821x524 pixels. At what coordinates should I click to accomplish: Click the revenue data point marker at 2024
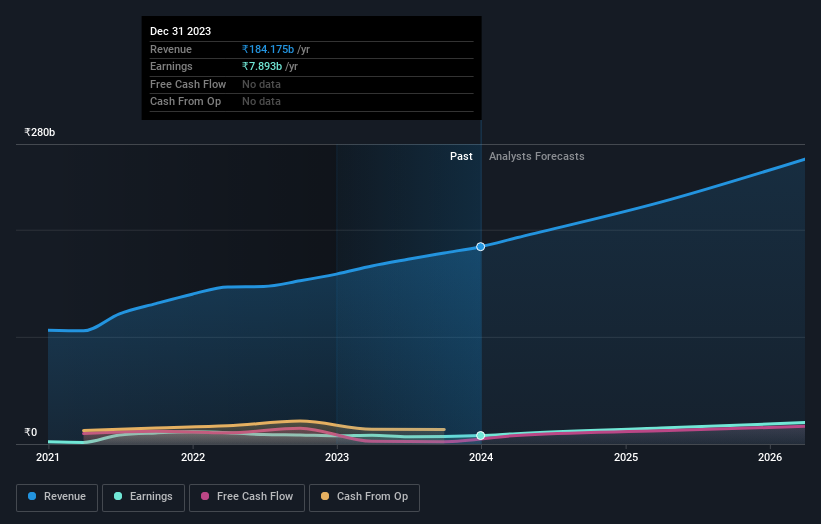481,247
